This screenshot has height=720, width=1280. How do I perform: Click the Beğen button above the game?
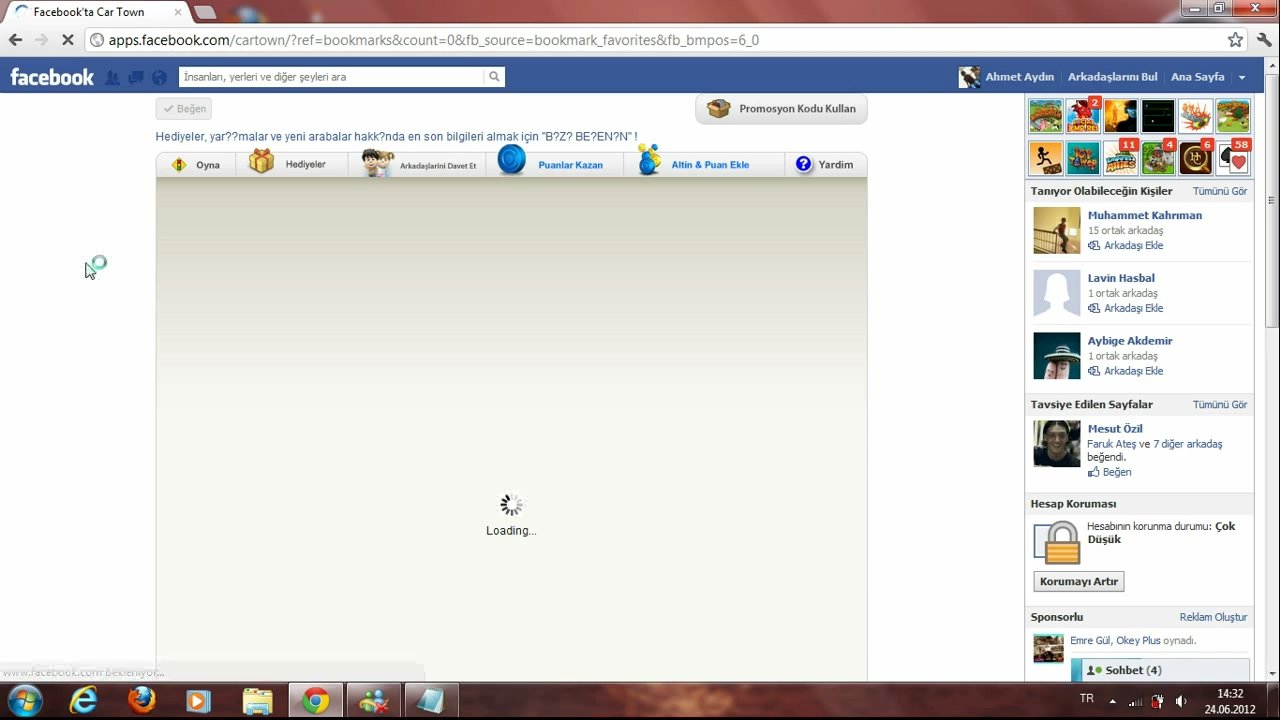pos(184,109)
